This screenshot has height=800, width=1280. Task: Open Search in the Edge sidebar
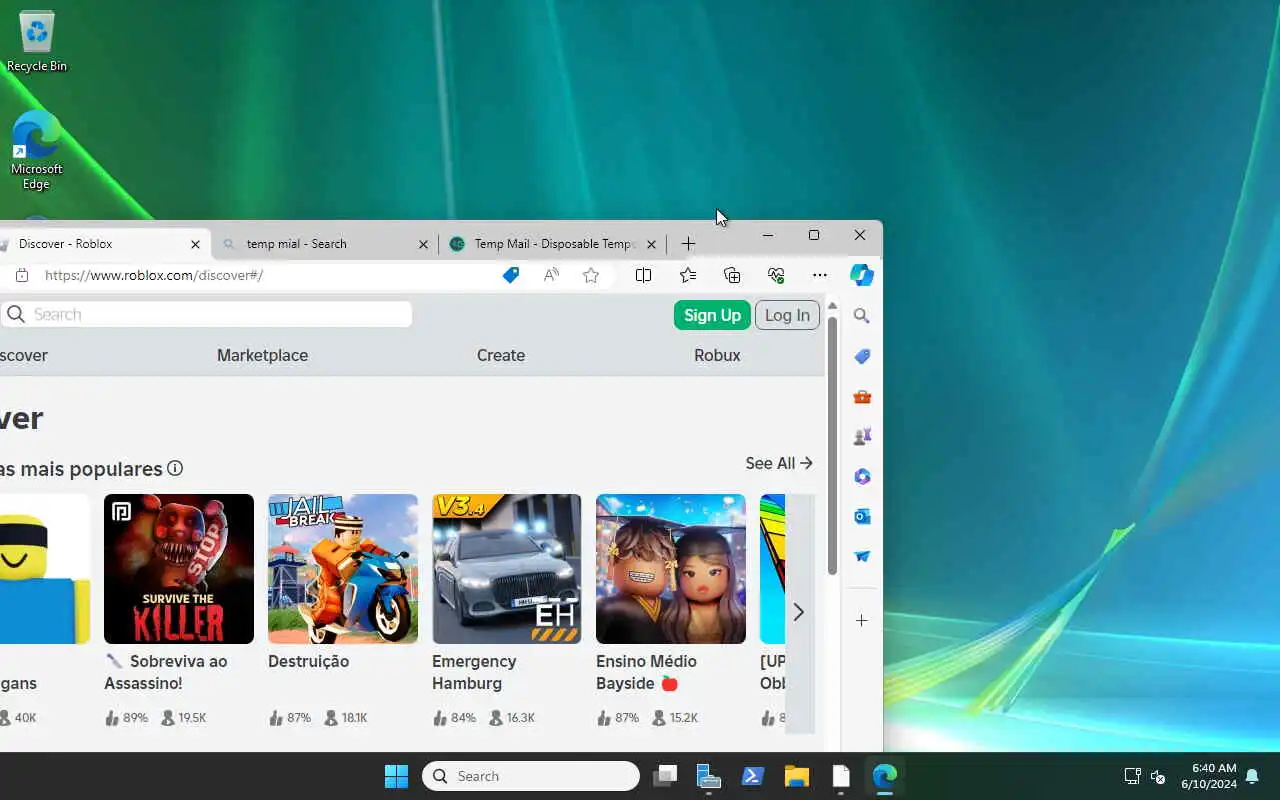[862, 316]
